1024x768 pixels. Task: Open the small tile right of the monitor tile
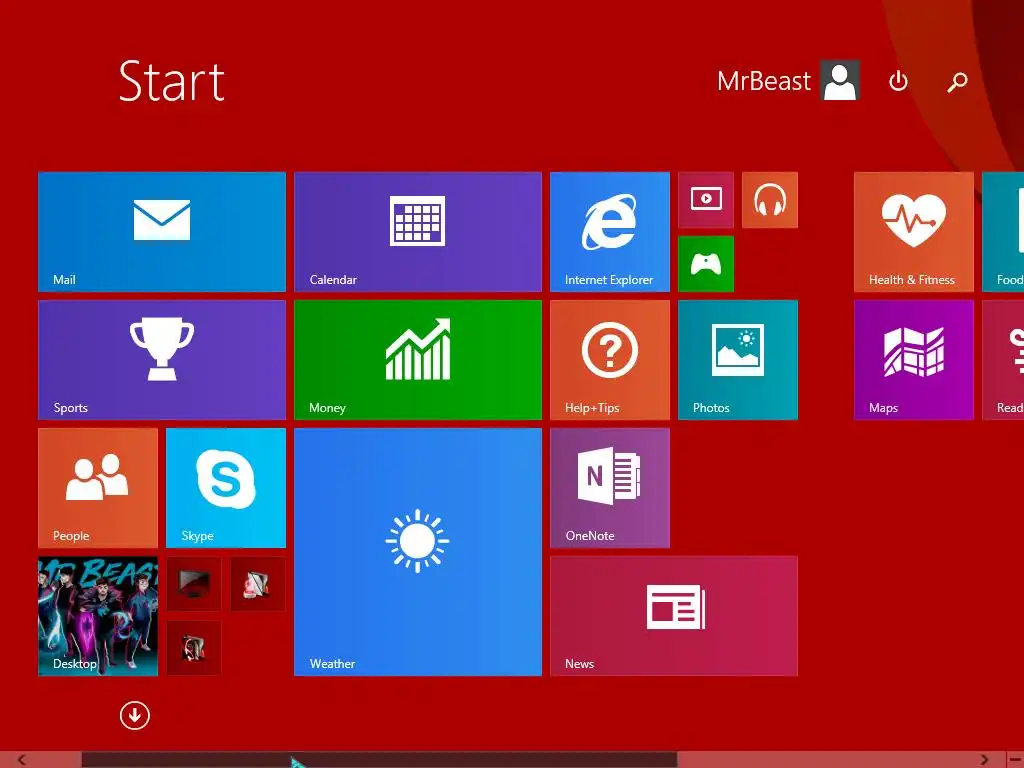click(258, 584)
